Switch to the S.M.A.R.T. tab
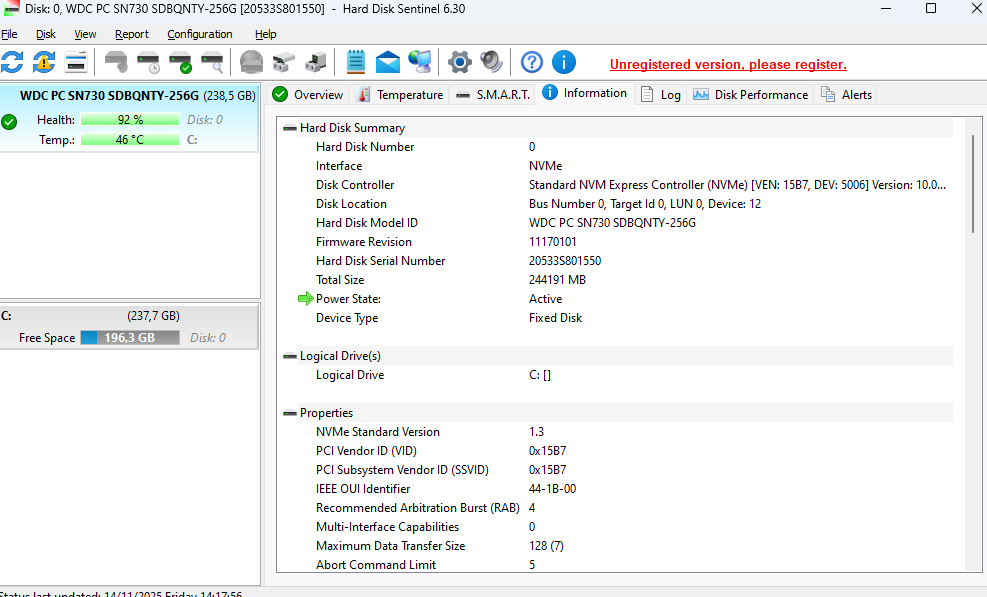The image size is (987, 597). [492, 95]
